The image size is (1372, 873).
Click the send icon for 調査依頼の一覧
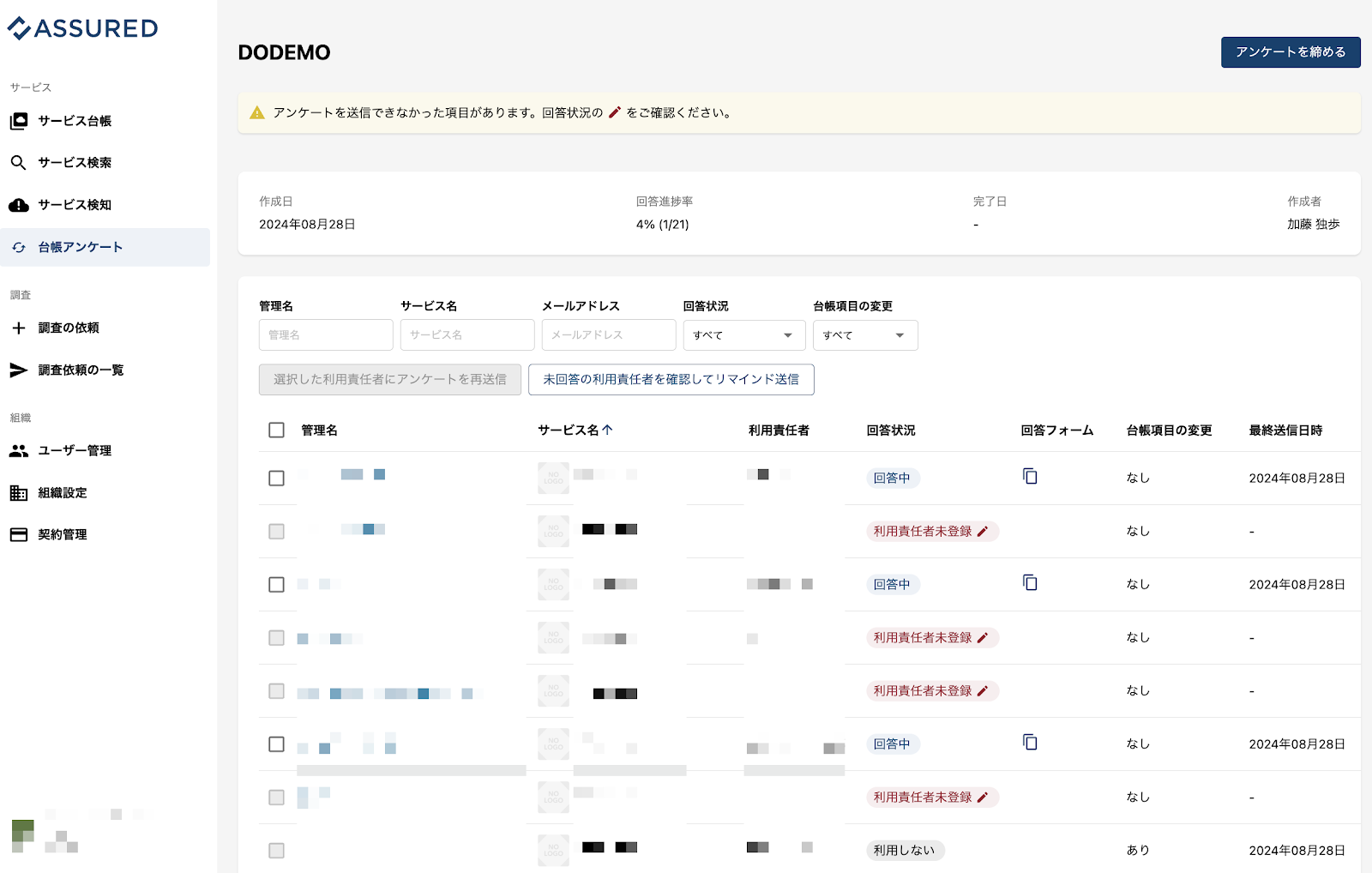(x=19, y=370)
